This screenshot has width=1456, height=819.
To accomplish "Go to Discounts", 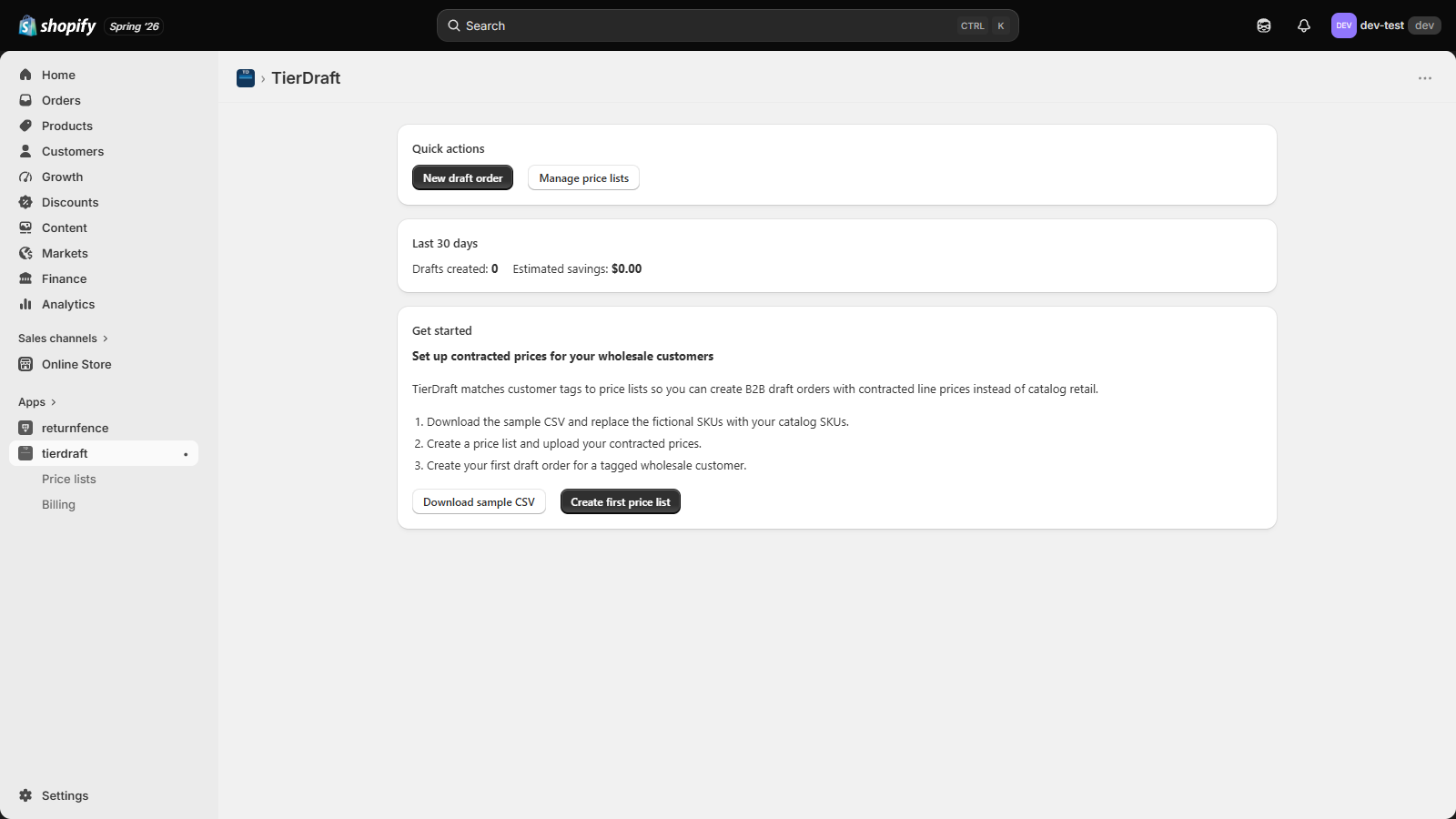I will [104, 202].
